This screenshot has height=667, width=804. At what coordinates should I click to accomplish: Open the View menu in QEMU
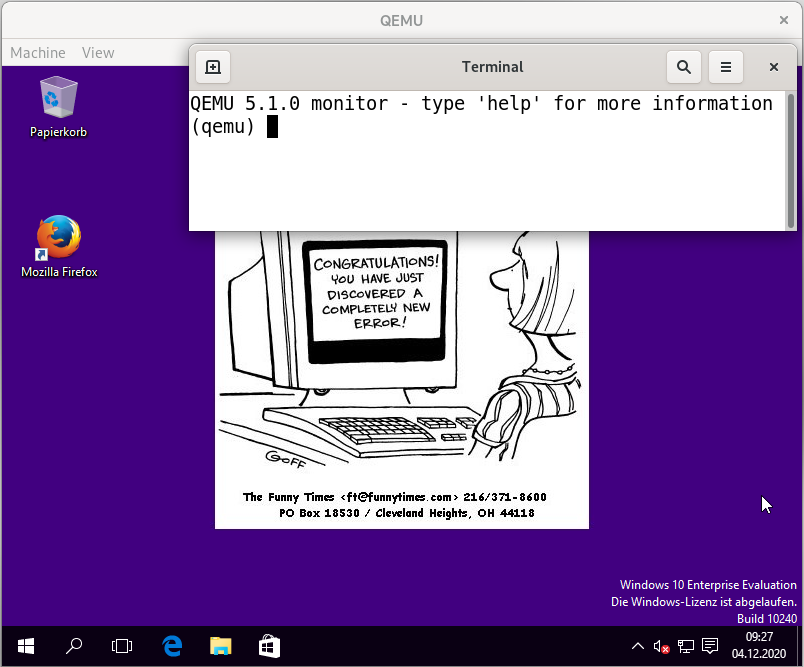coord(98,53)
